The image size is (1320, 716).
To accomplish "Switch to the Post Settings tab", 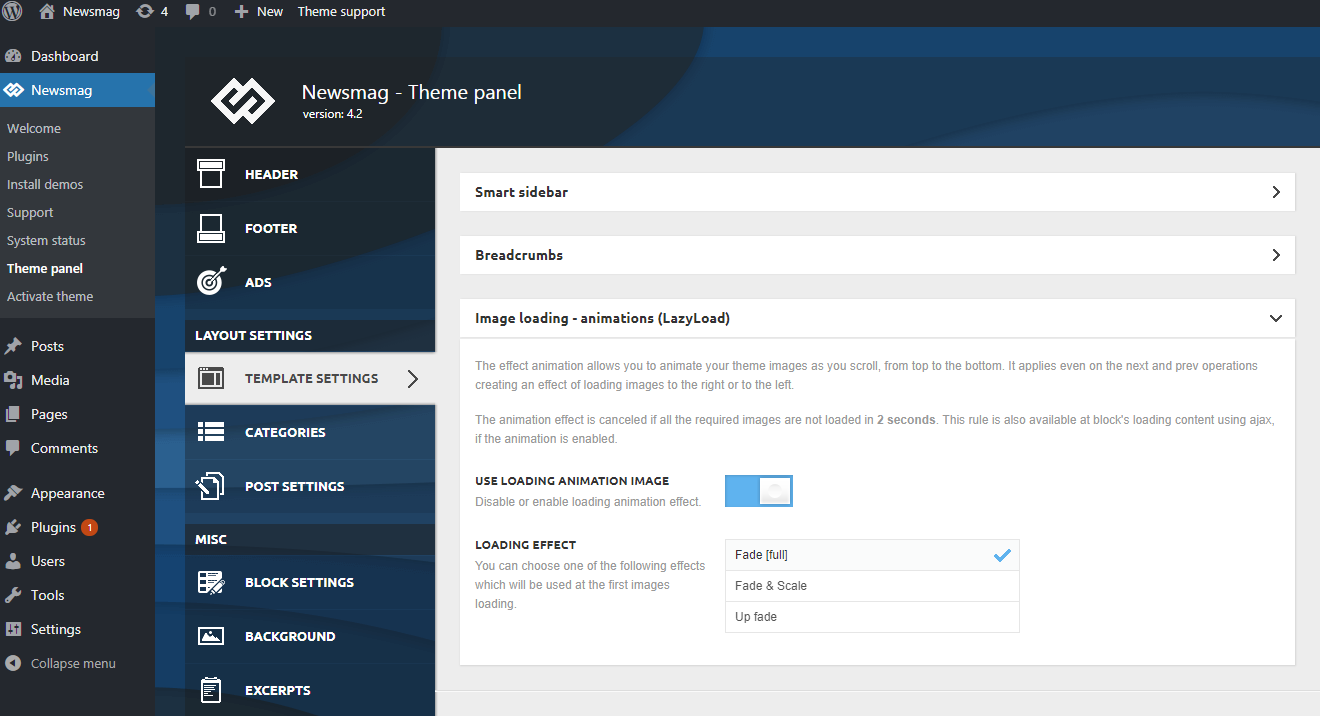I will (x=310, y=486).
